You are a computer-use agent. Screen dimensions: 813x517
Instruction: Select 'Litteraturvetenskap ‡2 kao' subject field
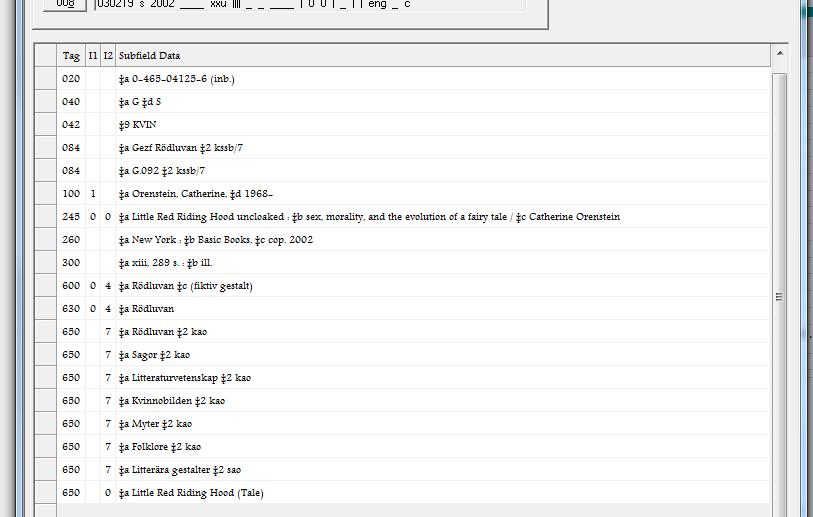tap(185, 378)
